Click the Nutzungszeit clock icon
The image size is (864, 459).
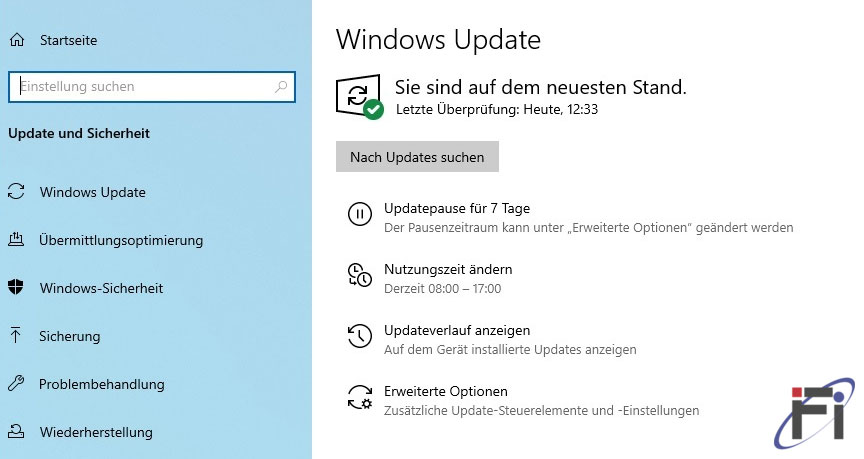pos(360,275)
